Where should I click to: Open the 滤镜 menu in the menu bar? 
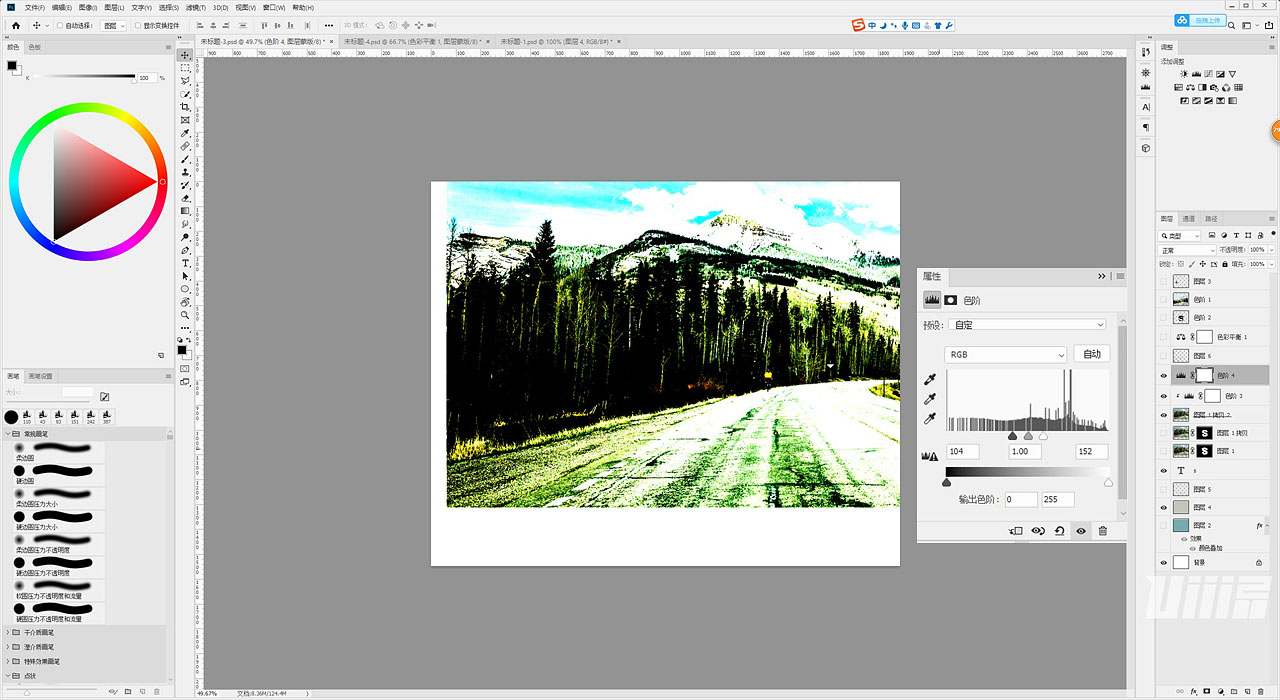tap(196, 8)
